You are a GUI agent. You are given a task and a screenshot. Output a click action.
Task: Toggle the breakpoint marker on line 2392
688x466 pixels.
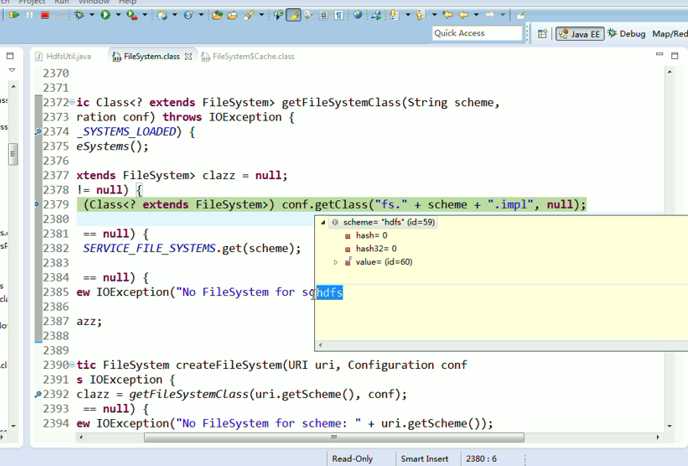[38, 394]
